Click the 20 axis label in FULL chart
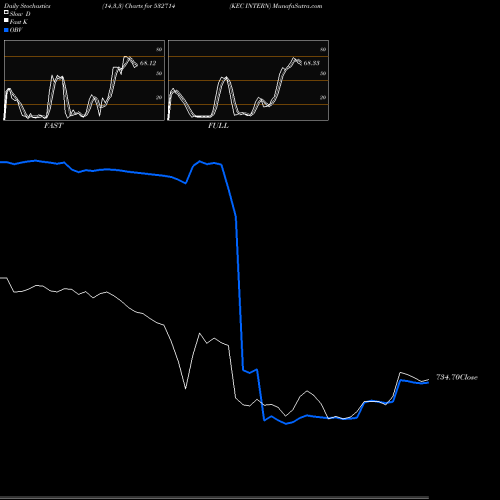 (323, 97)
